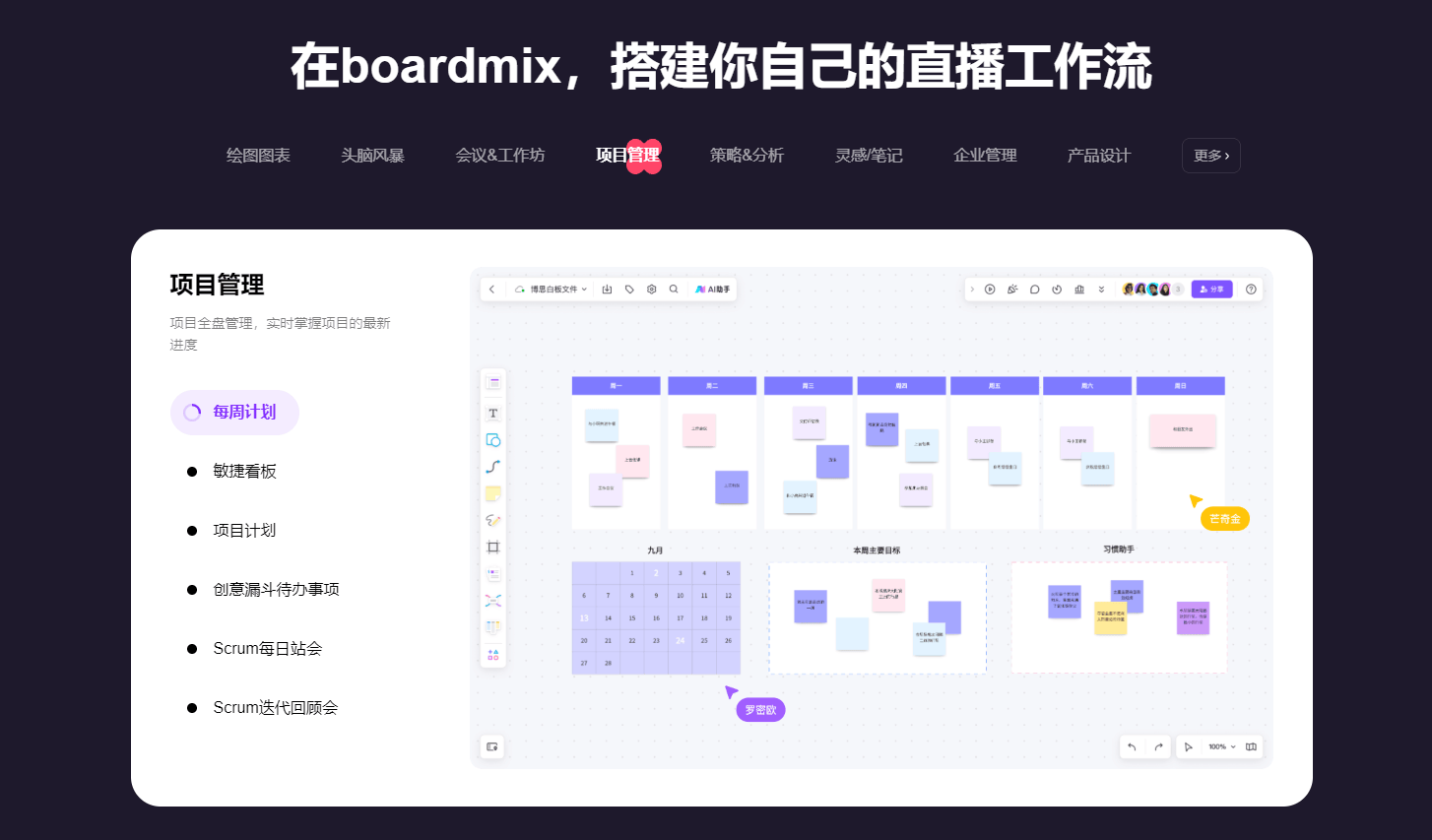
Task: Click the 更多 button
Action: tap(1210, 156)
